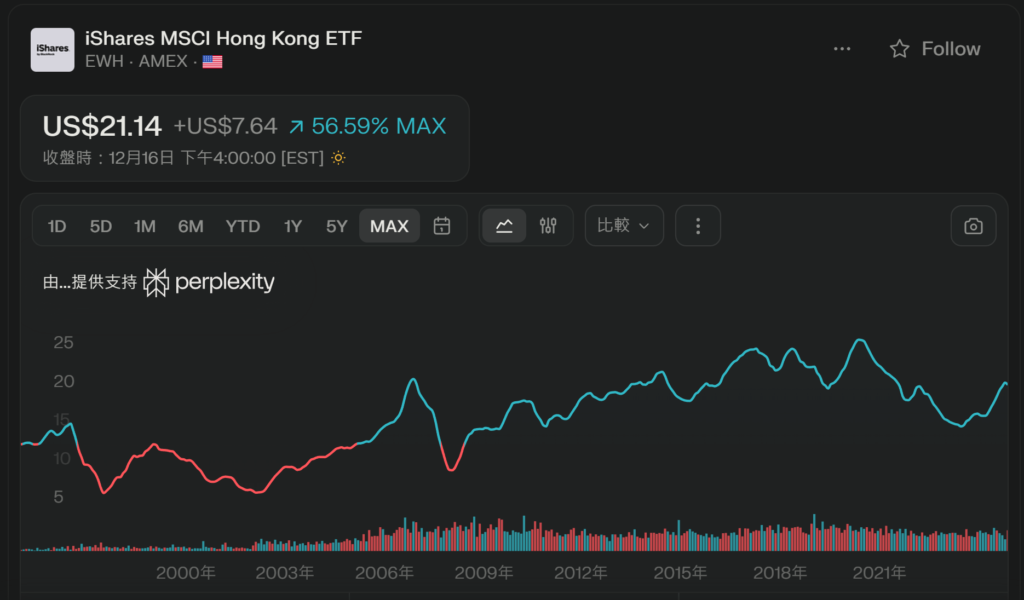Select the 1D time range
1024x600 pixels.
coord(57,226)
